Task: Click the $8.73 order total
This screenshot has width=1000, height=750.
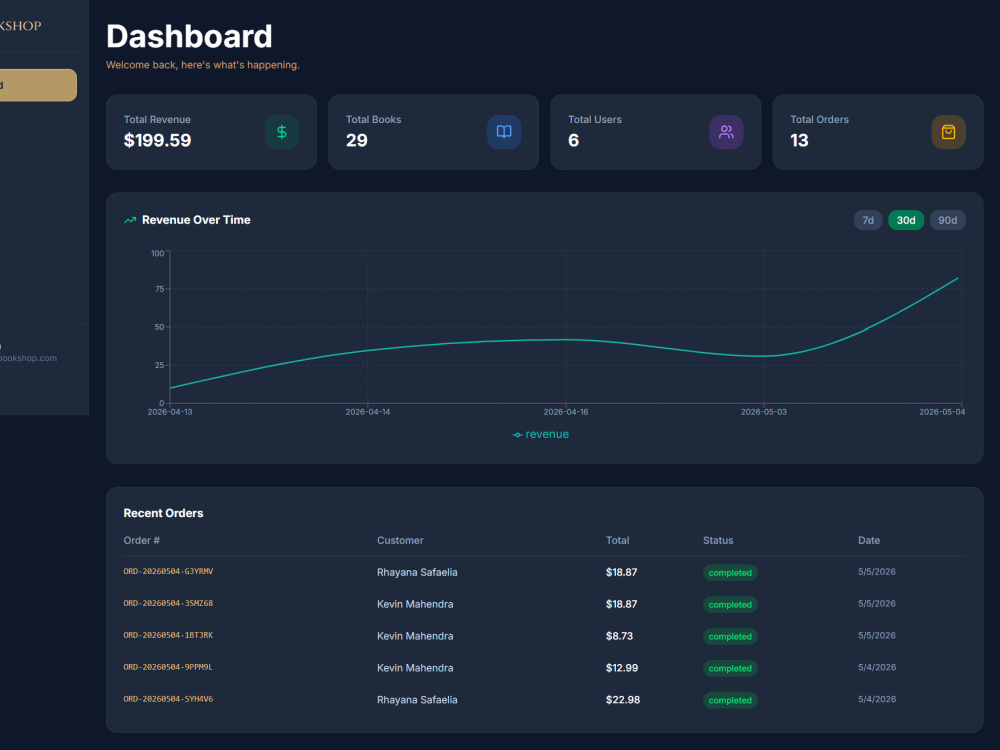Action: pyautogui.click(x=619, y=636)
